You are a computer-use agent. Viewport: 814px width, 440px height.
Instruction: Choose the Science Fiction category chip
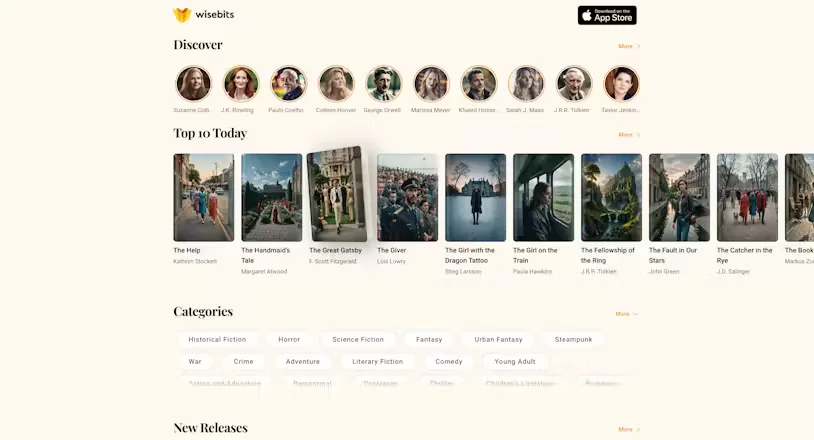358,339
